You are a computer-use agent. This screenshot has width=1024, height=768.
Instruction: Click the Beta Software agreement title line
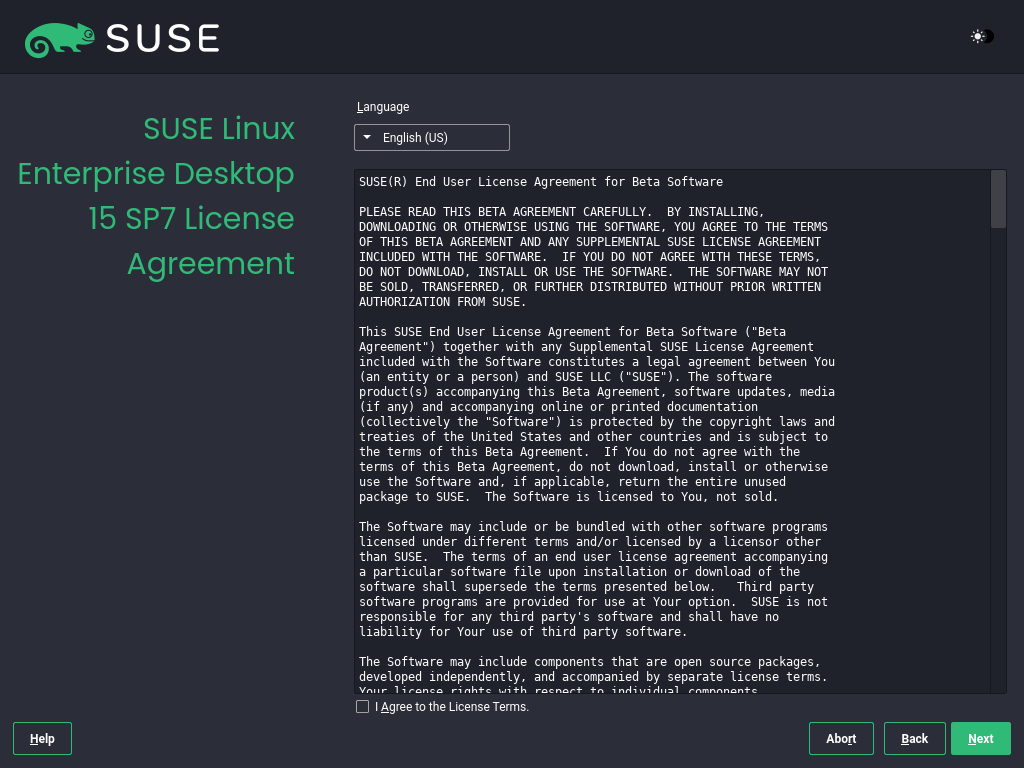pos(541,181)
